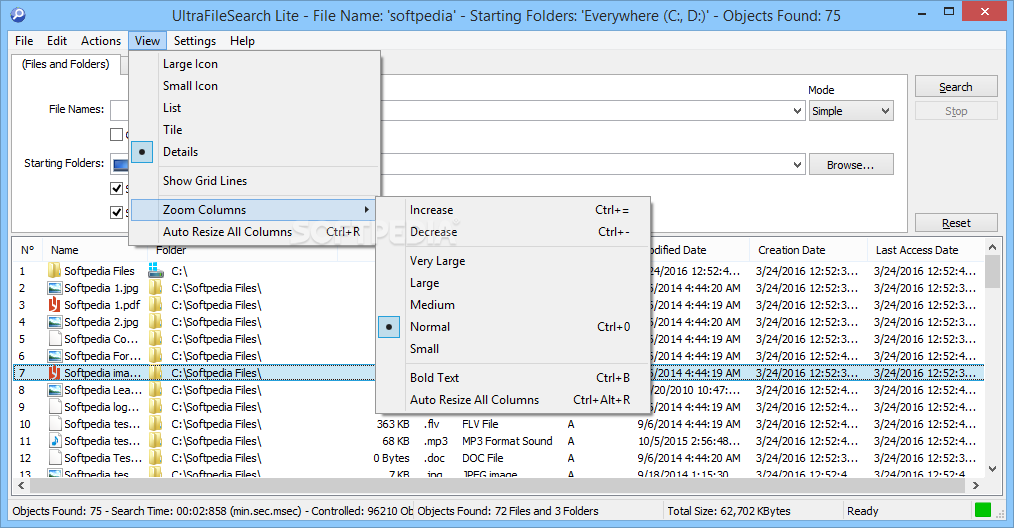Image resolution: width=1014 pixels, height=528 pixels.
Task: Expand the Zoom Columns submenu
Action: click(x=254, y=210)
